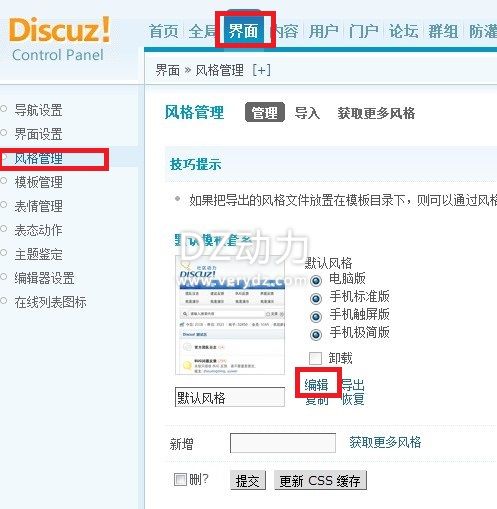Go to 编辑器设置 in the sidebar
This screenshot has height=509, width=497.
pos(44,278)
